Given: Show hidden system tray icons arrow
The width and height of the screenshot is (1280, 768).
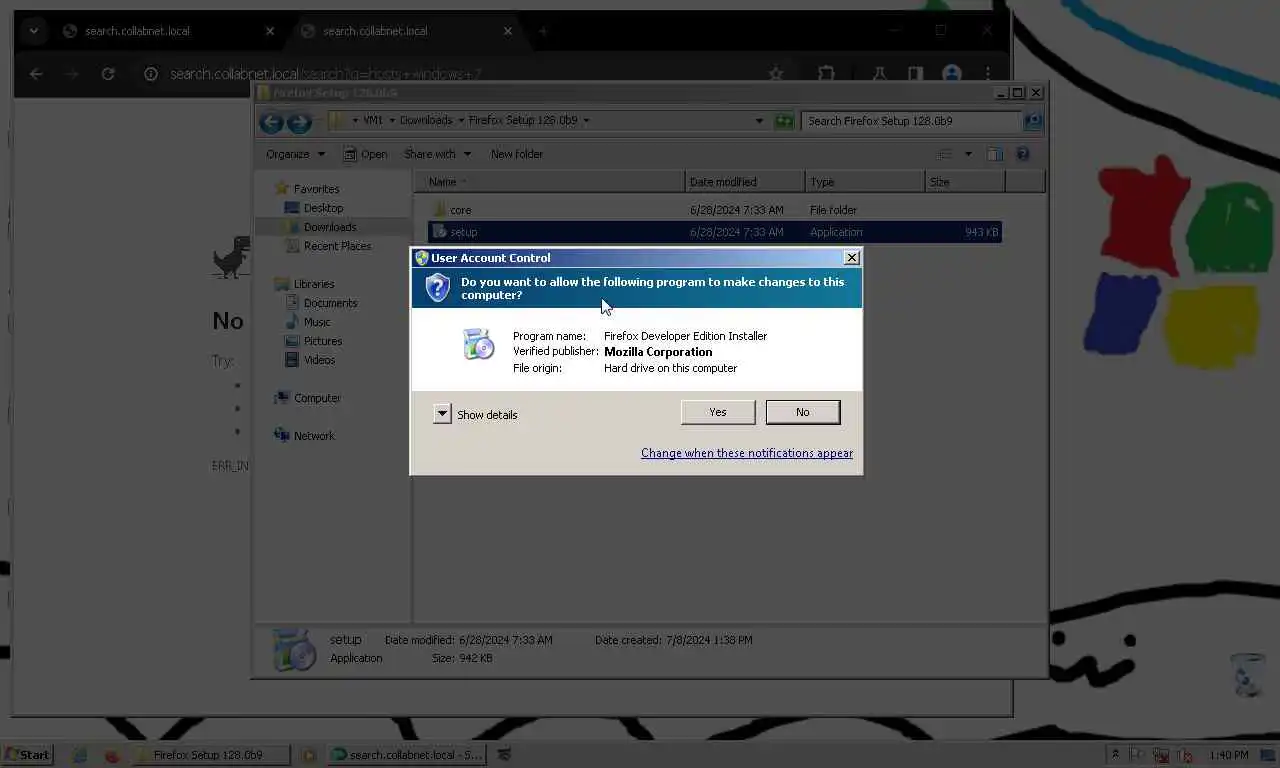Looking at the screenshot, I should 1115,755.
